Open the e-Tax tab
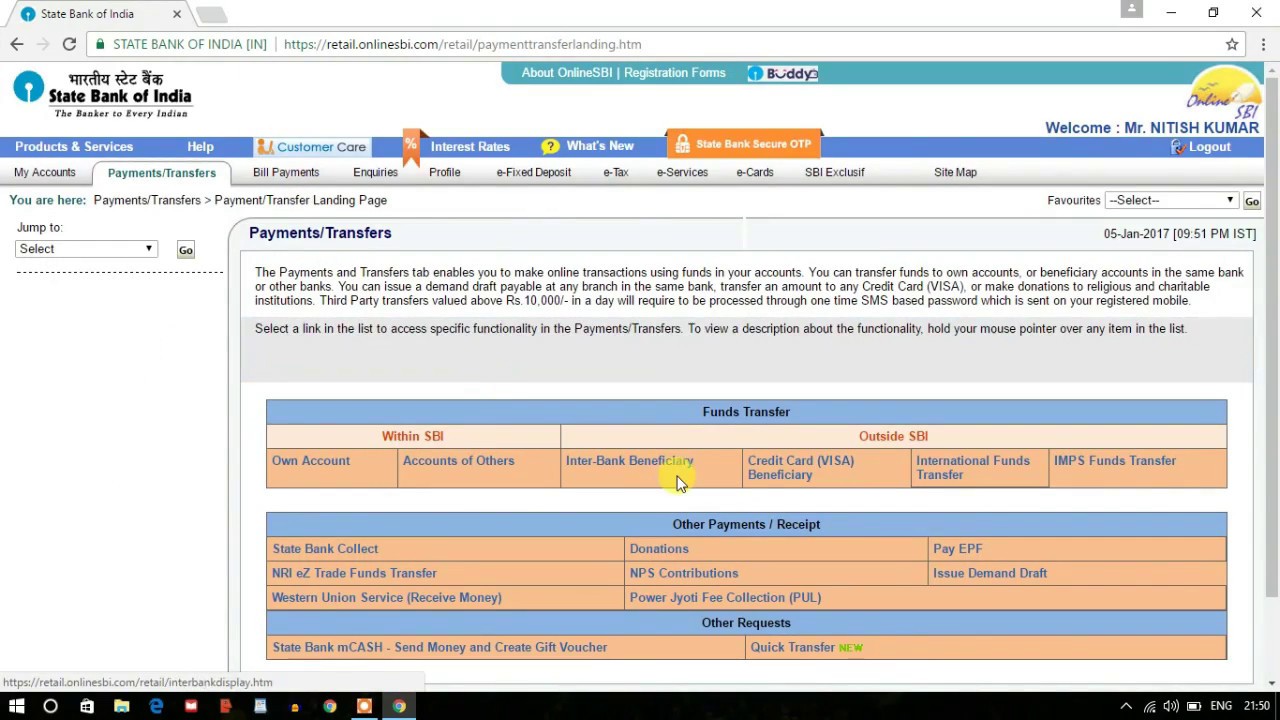This screenshot has width=1280, height=720. pos(616,172)
